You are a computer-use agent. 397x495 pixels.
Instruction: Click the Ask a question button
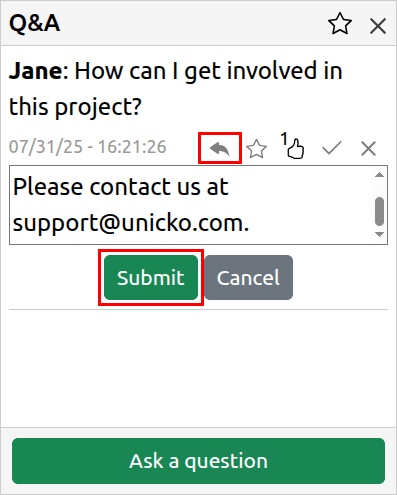(x=198, y=461)
